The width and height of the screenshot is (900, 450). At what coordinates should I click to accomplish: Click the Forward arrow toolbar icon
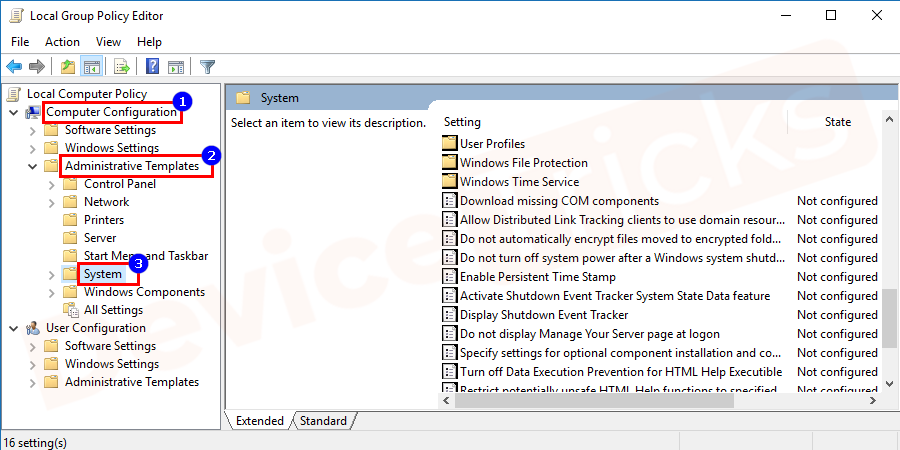pyautogui.click(x=37, y=67)
